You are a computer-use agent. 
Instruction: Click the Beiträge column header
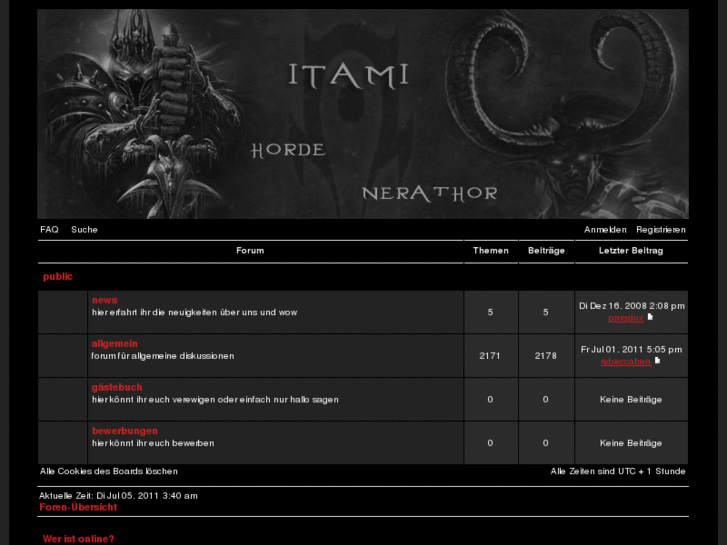click(x=546, y=251)
